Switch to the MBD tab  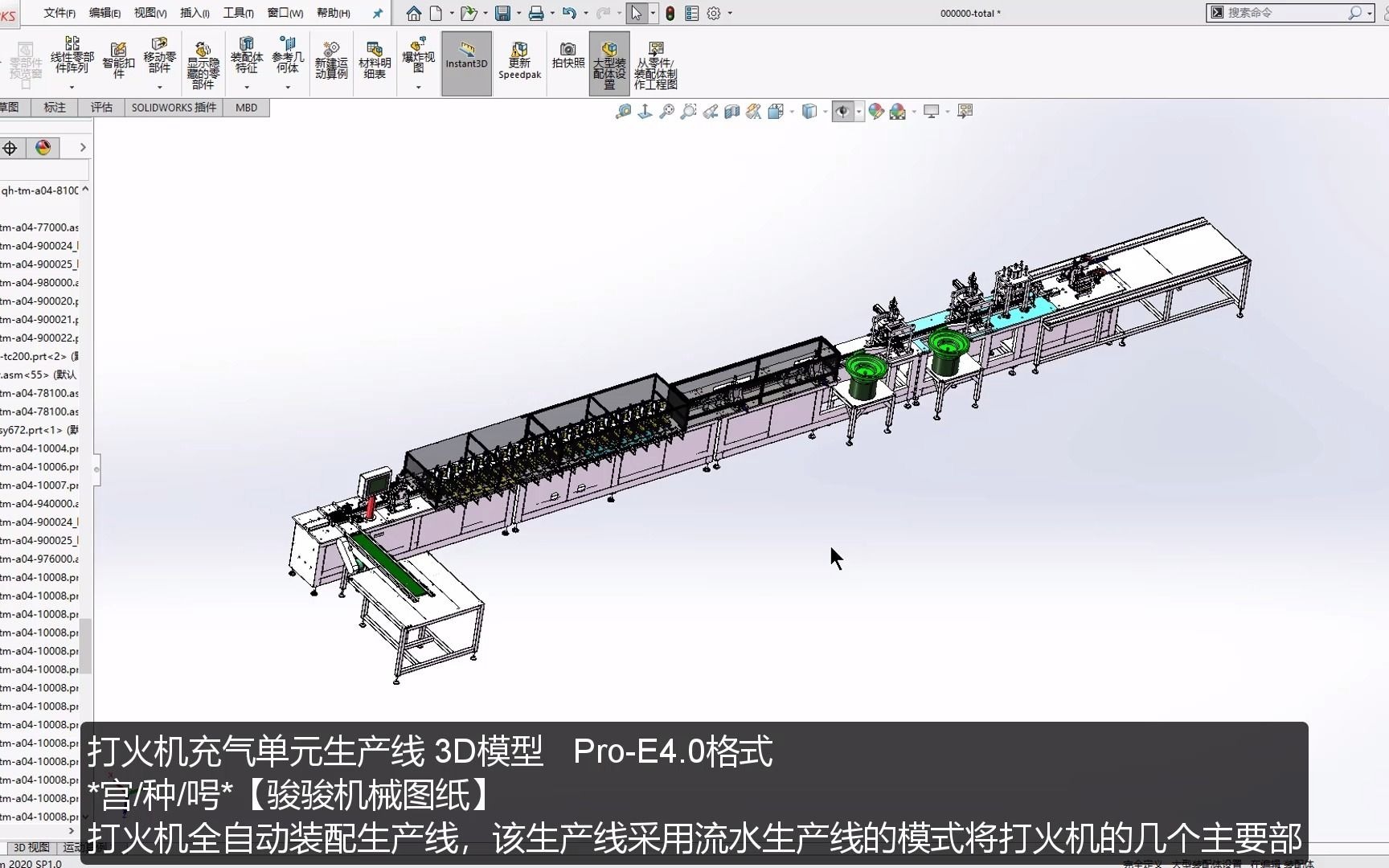pos(247,108)
